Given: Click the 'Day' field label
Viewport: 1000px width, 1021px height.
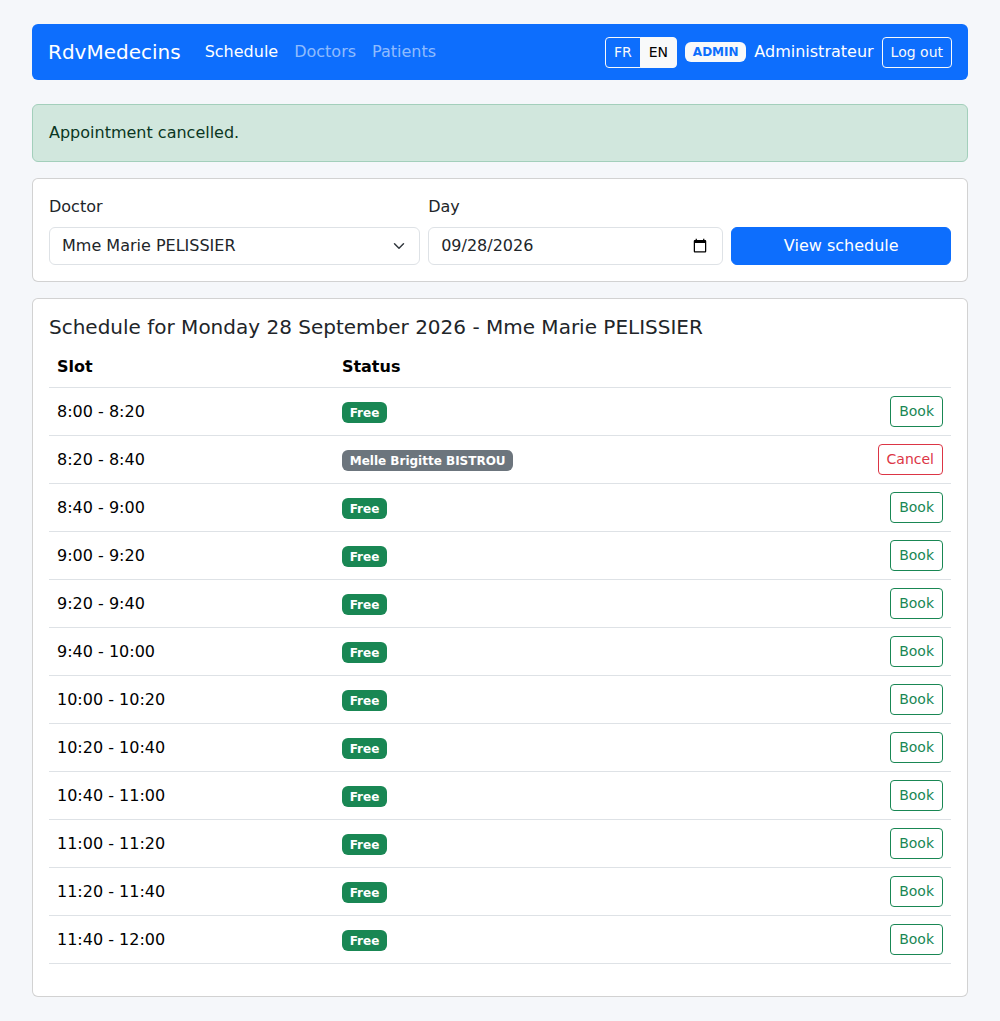Looking at the screenshot, I should coord(444,206).
